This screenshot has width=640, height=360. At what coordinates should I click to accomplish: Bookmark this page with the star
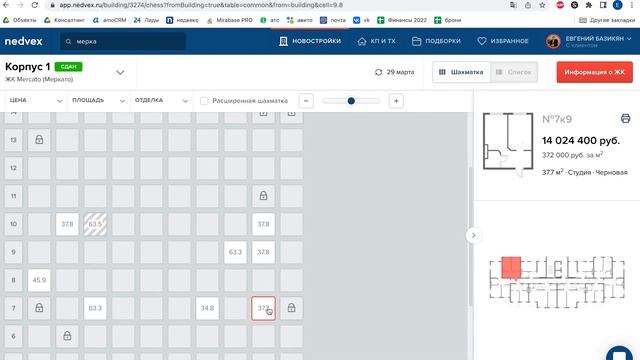tap(542, 5)
